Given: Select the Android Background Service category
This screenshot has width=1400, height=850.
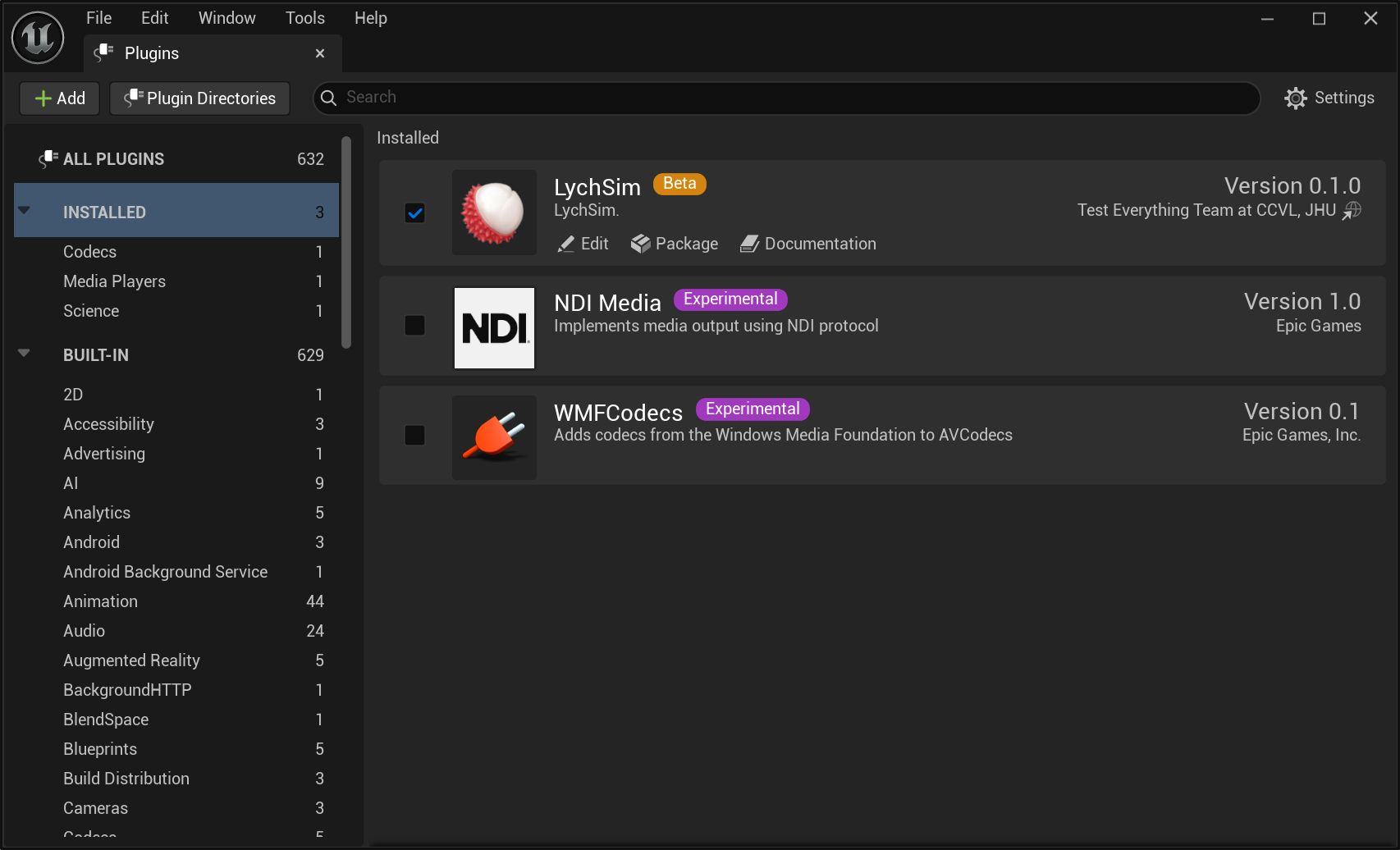Looking at the screenshot, I should (176, 572).
